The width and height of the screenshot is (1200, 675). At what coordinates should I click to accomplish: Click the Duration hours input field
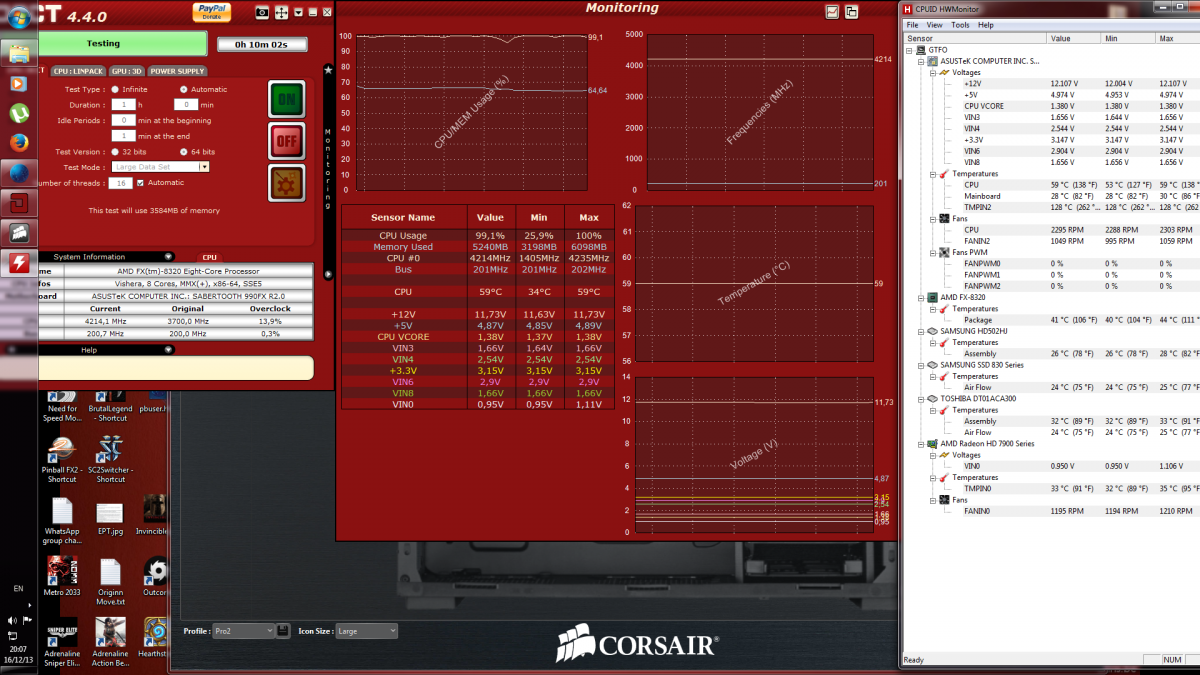(124, 104)
